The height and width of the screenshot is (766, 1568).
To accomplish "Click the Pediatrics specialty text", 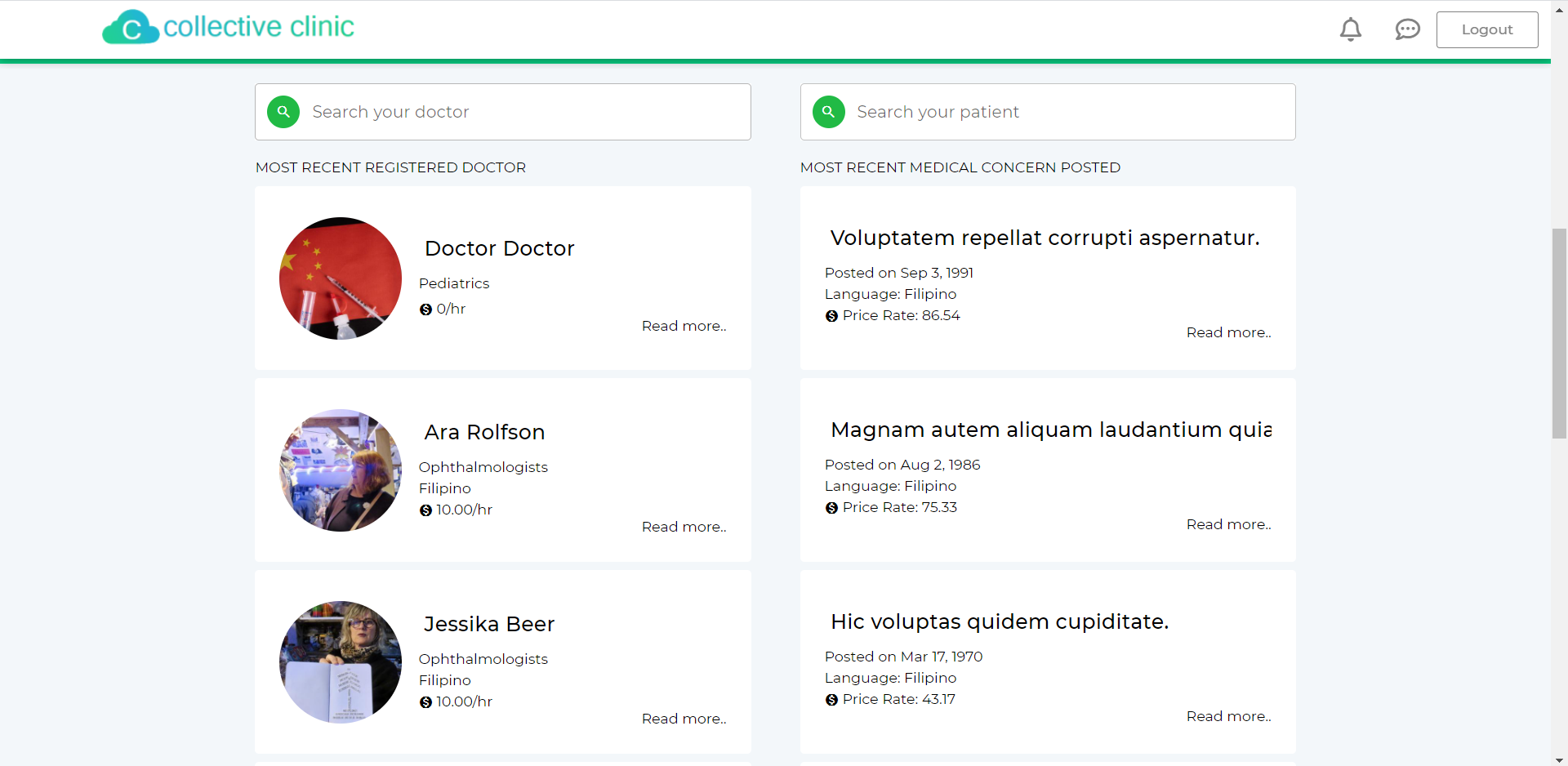I will (x=454, y=283).
